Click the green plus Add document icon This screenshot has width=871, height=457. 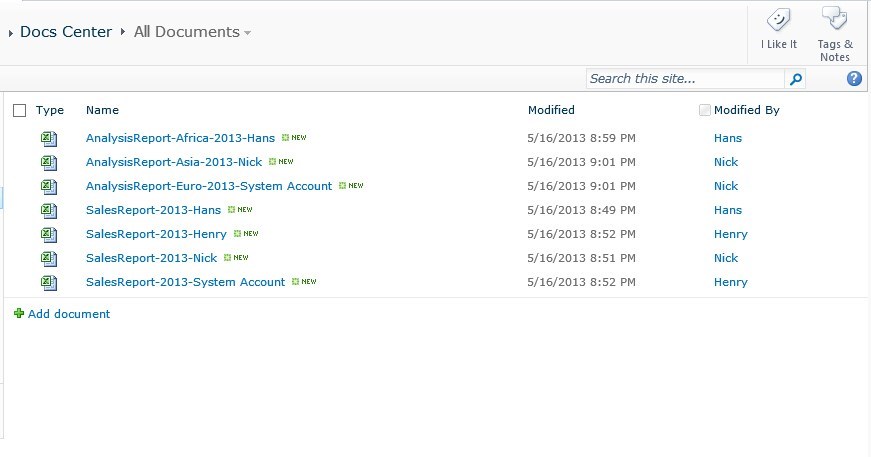pos(19,313)
